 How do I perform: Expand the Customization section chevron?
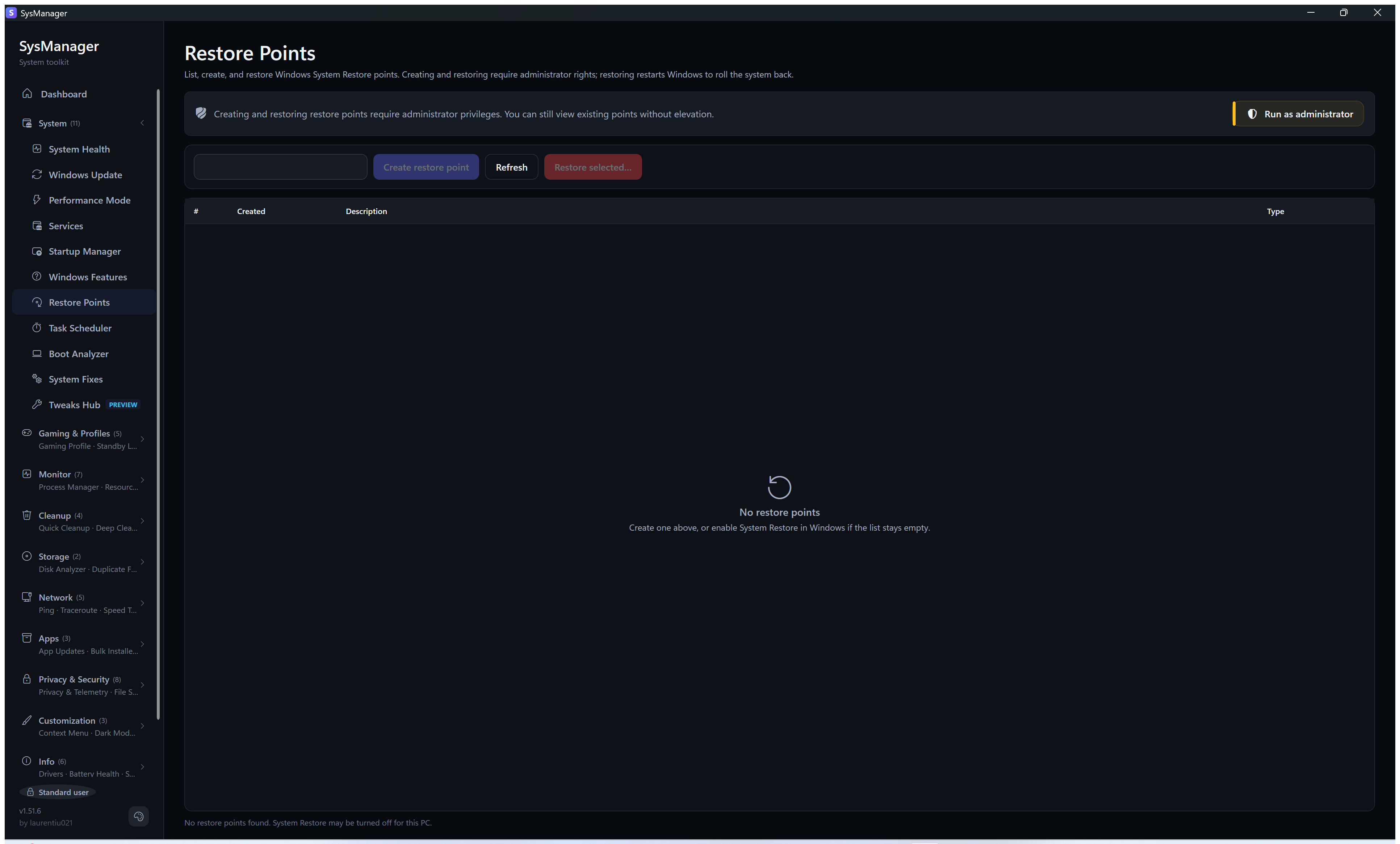click(142, 726)
